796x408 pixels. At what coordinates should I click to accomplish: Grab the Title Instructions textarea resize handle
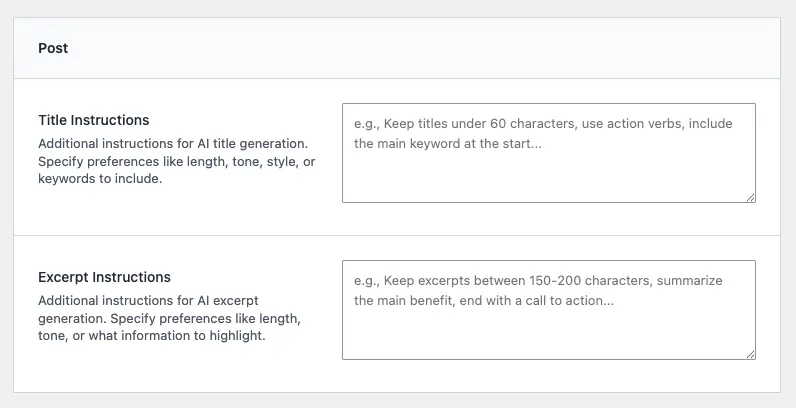[x=750, y=197]
